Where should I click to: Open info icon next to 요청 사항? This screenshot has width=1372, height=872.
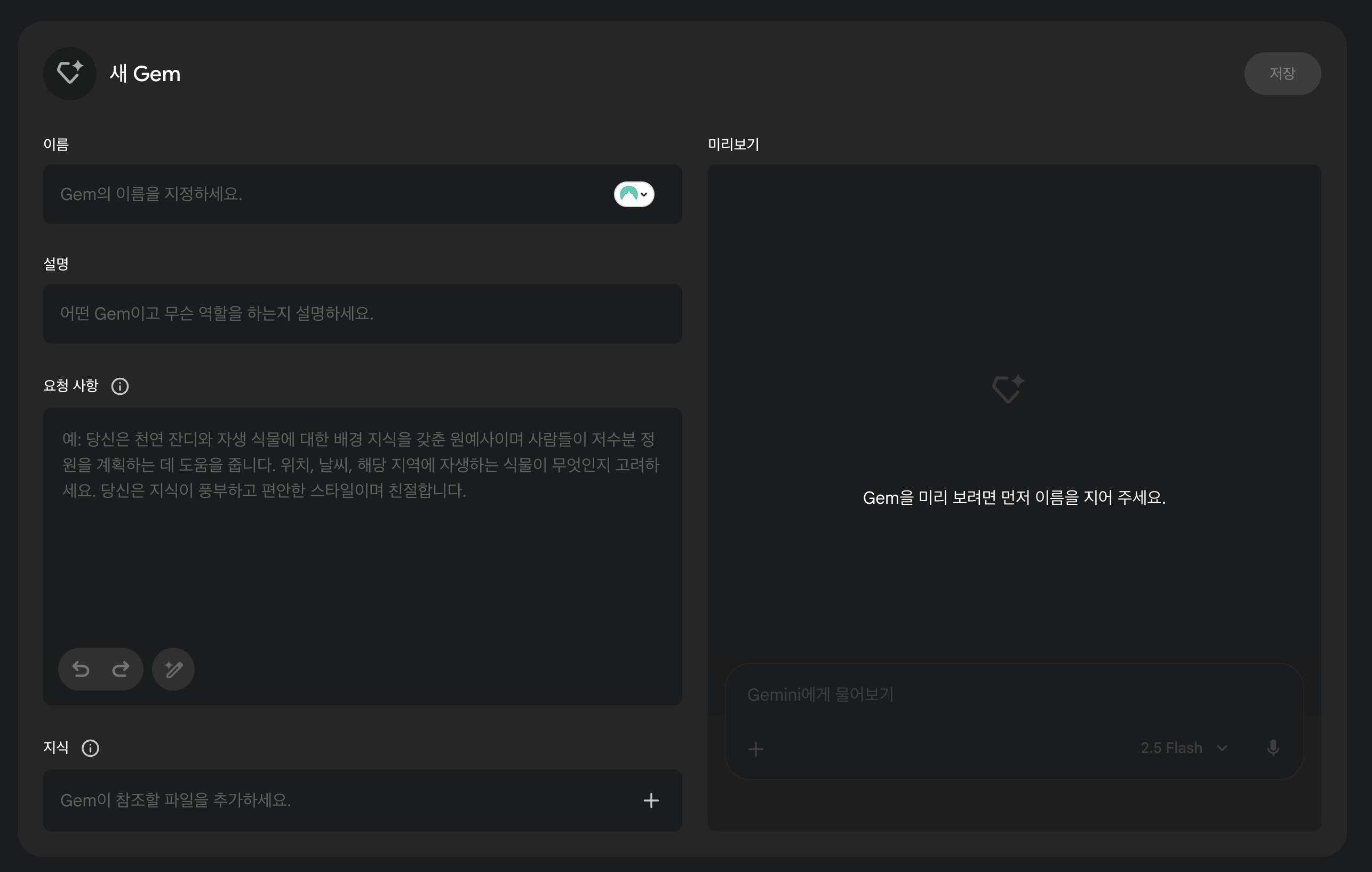click(119, 386)
